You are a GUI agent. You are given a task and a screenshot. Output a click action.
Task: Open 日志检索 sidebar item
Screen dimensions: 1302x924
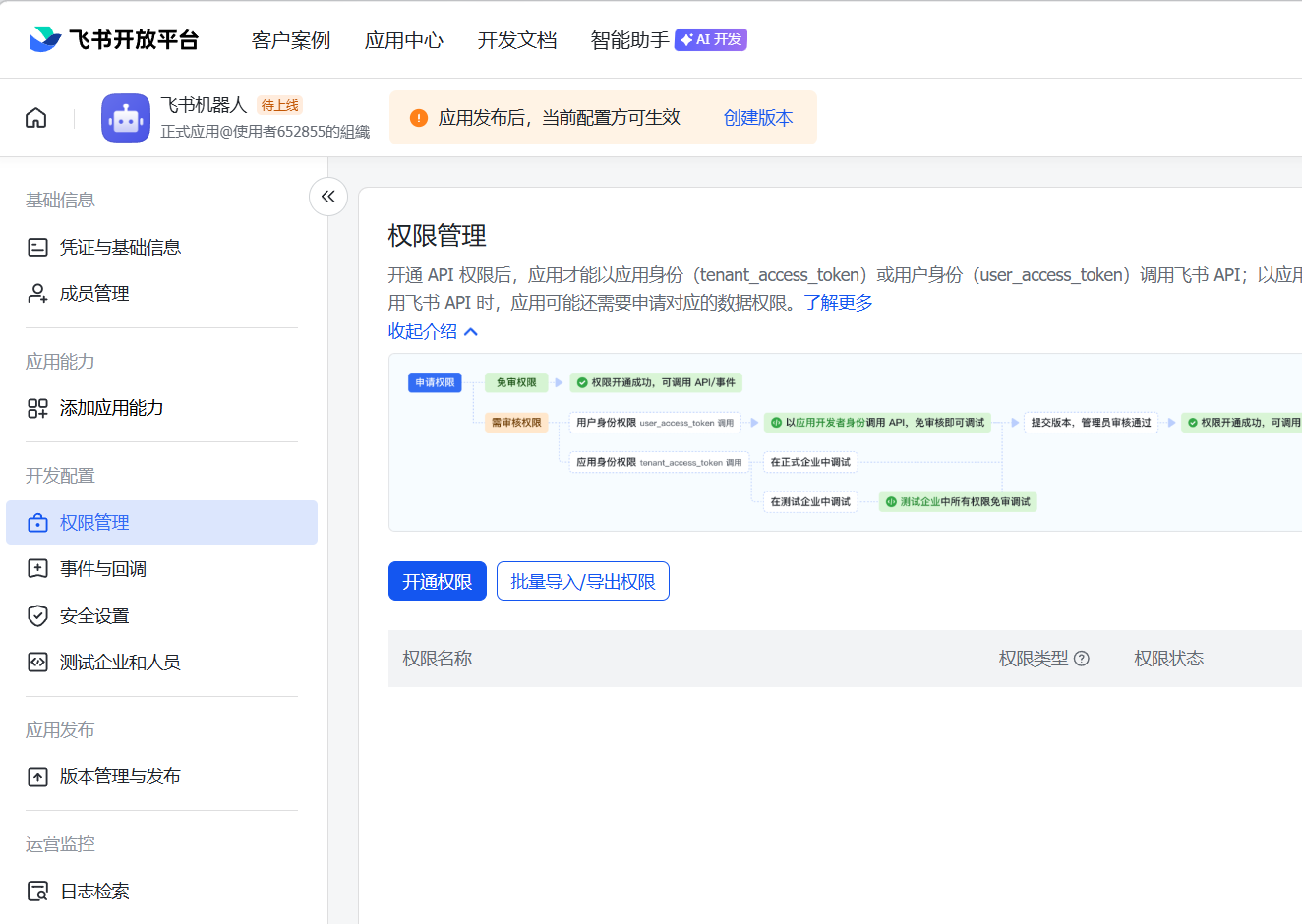click(x=161, y=892)
